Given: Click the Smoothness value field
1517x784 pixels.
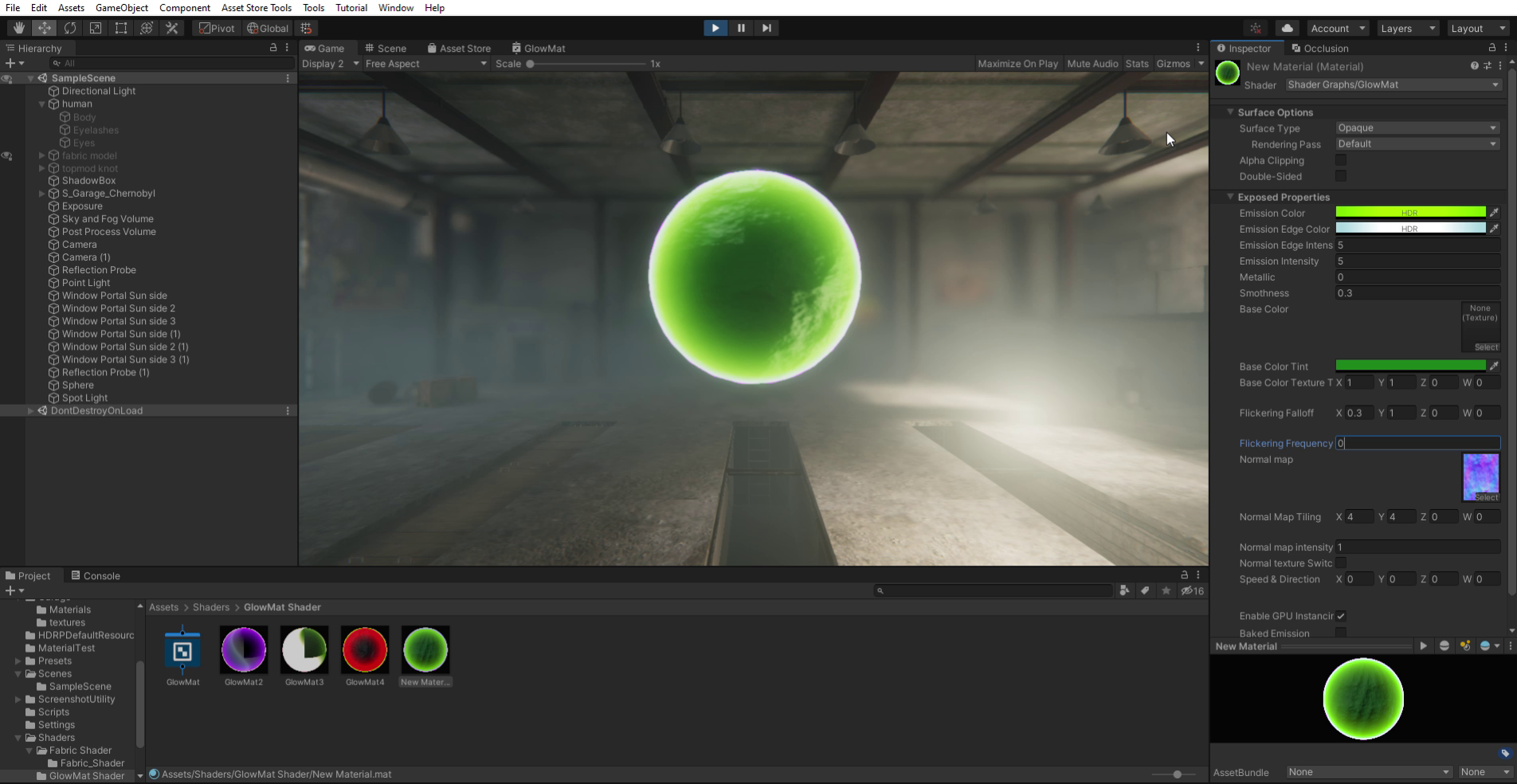Looking at the screenshot, I should coord(1417,293).
